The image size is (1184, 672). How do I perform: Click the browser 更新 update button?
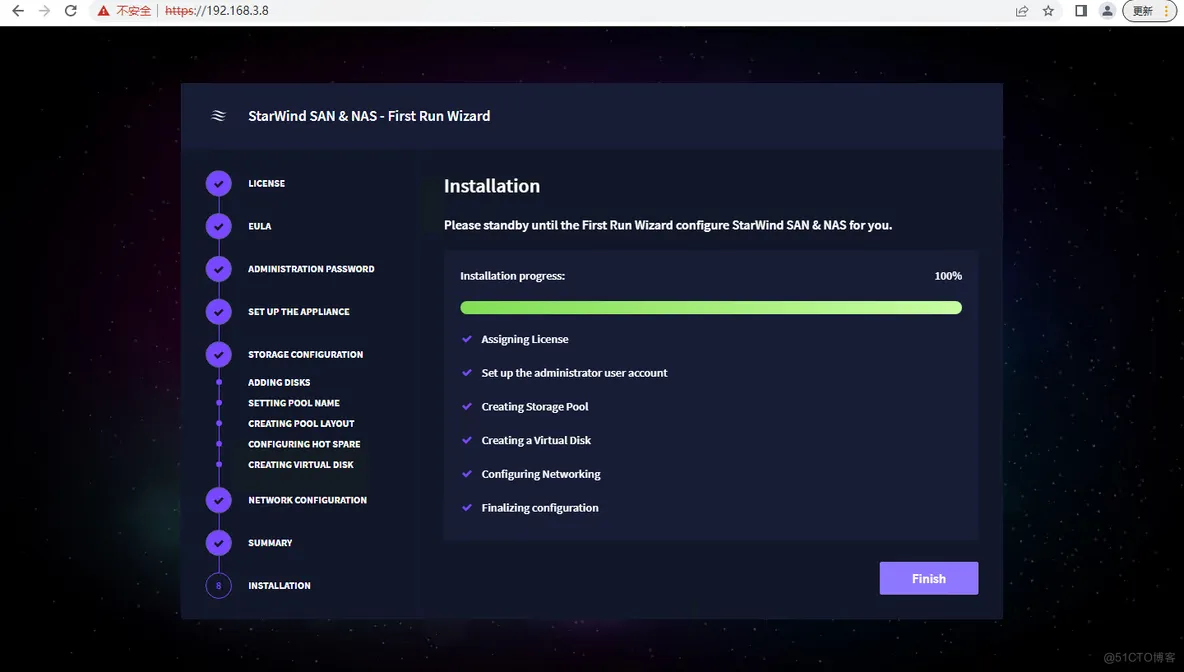(1149, 11)
